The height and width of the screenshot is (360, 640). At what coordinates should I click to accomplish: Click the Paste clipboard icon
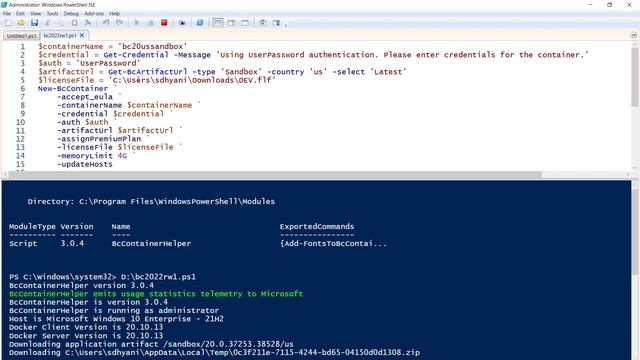click(x=74, y=23)
